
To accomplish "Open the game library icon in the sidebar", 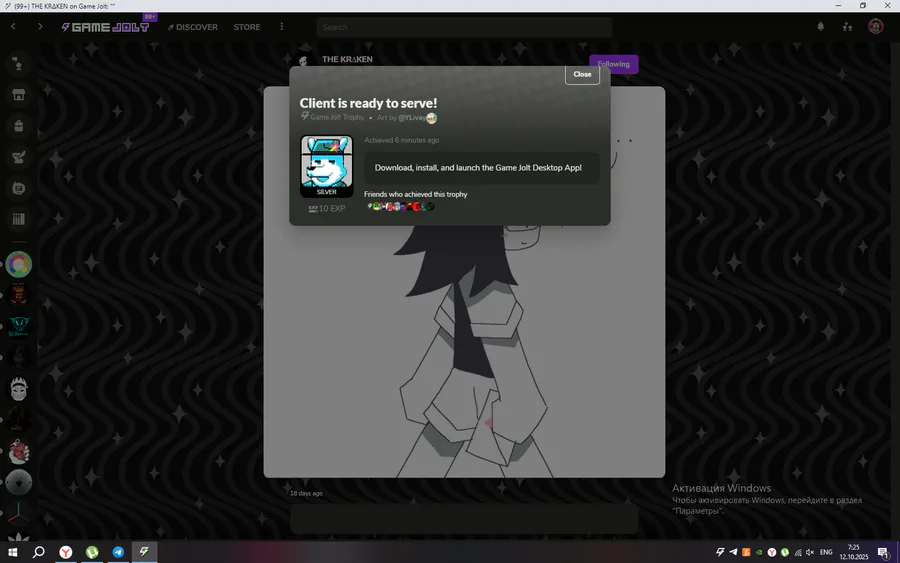I will [18, 219].
